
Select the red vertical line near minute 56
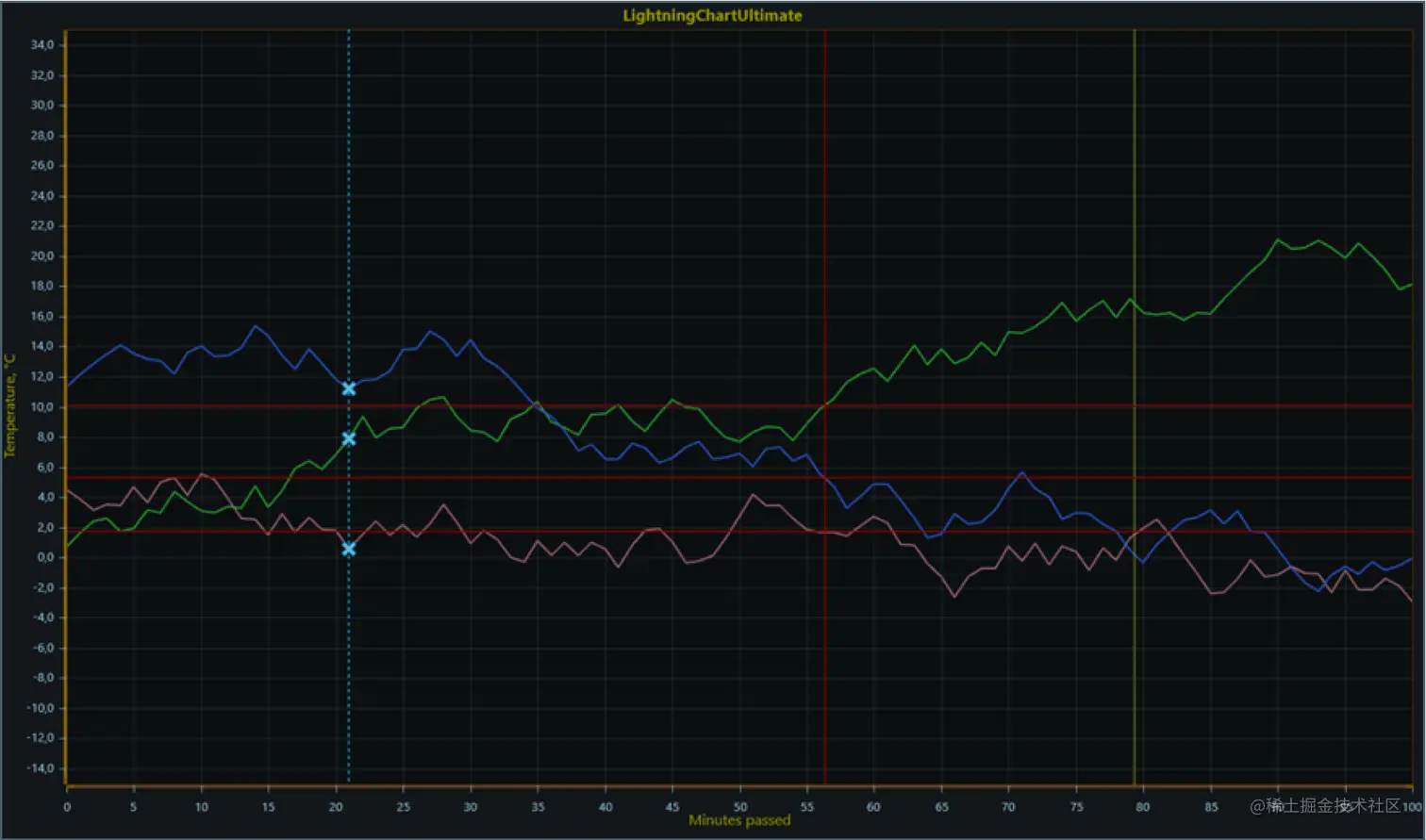click(825, 405)
